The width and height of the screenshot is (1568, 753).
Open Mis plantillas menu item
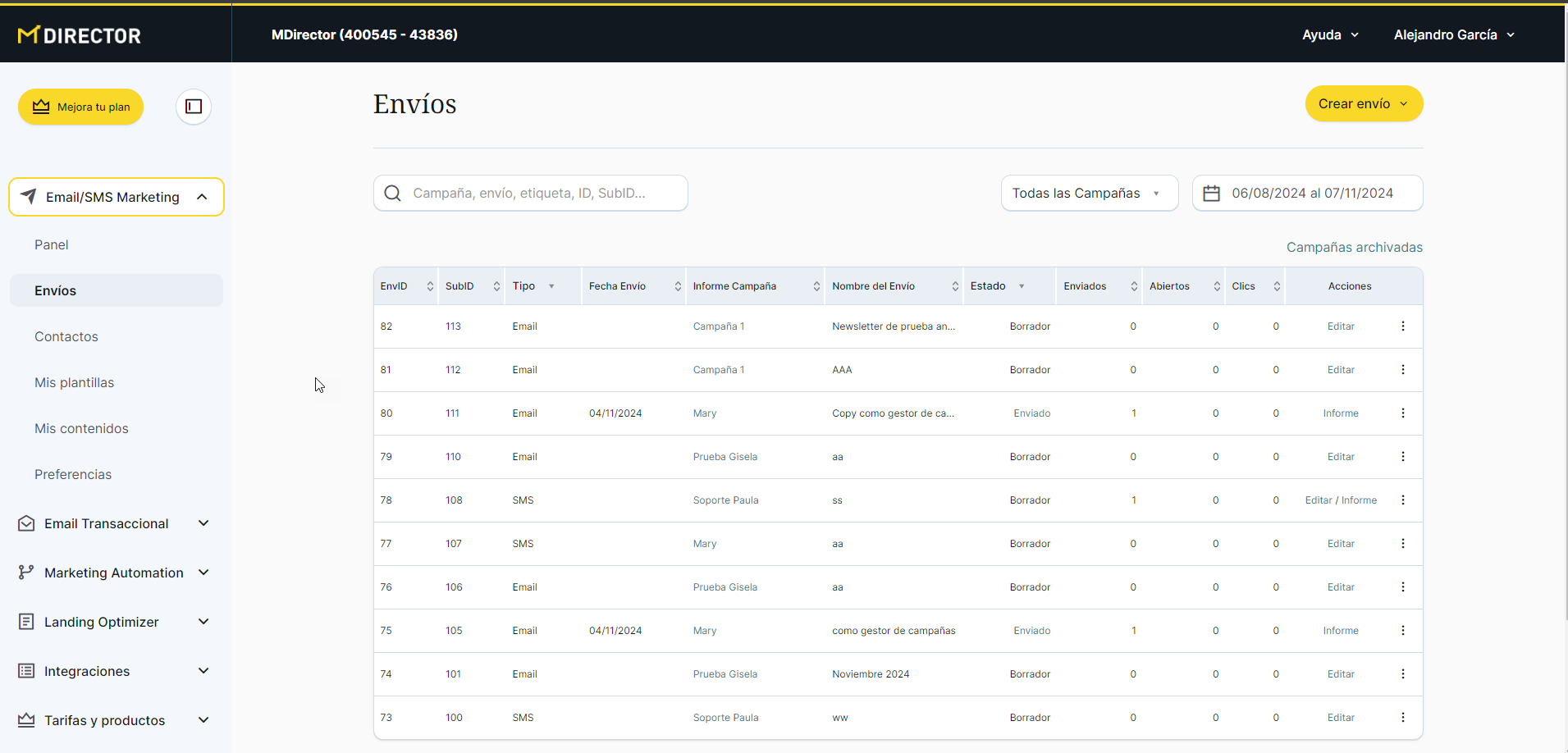point(75,382)
